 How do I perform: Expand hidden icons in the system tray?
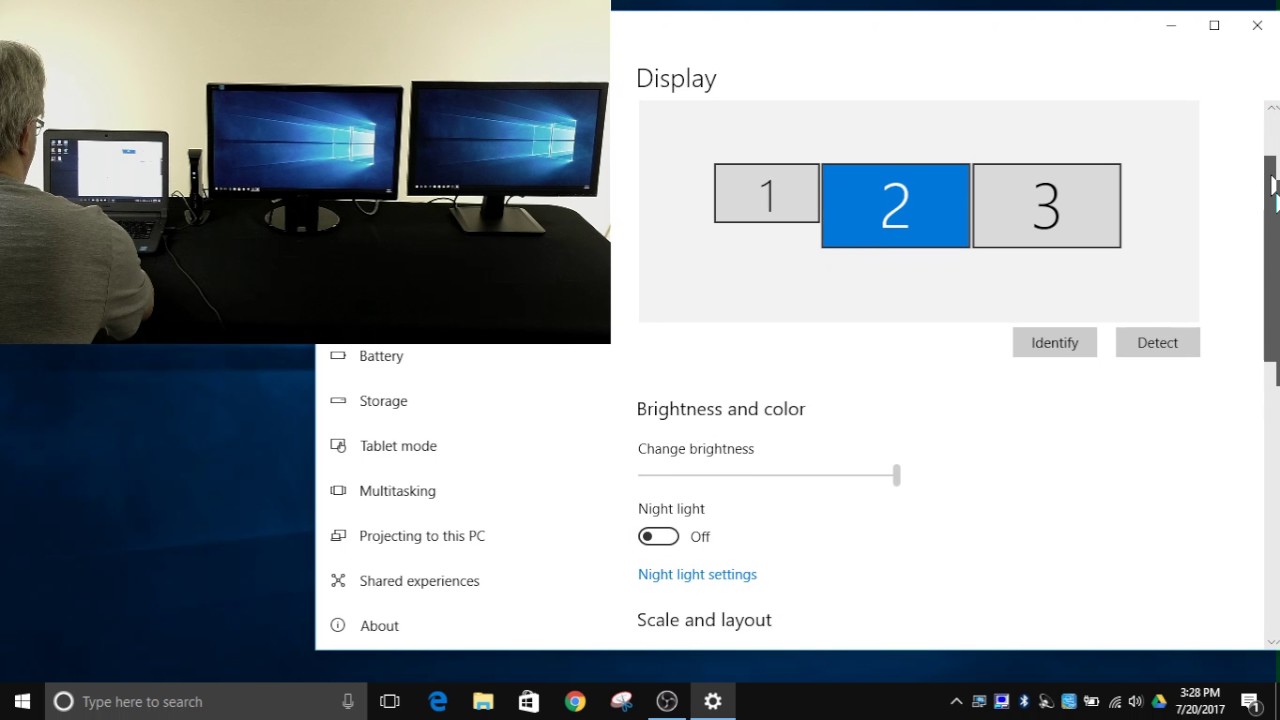[956, 701]
